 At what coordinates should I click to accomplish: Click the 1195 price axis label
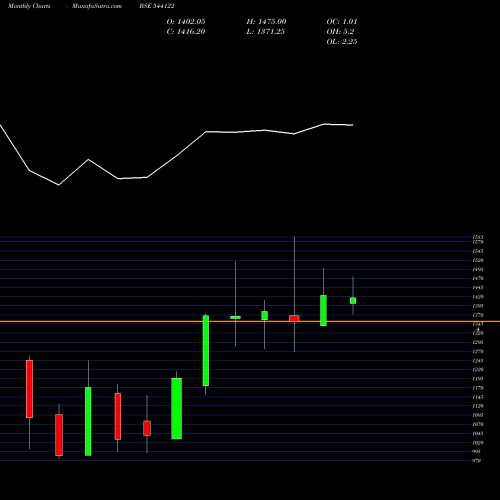(478, 379)
